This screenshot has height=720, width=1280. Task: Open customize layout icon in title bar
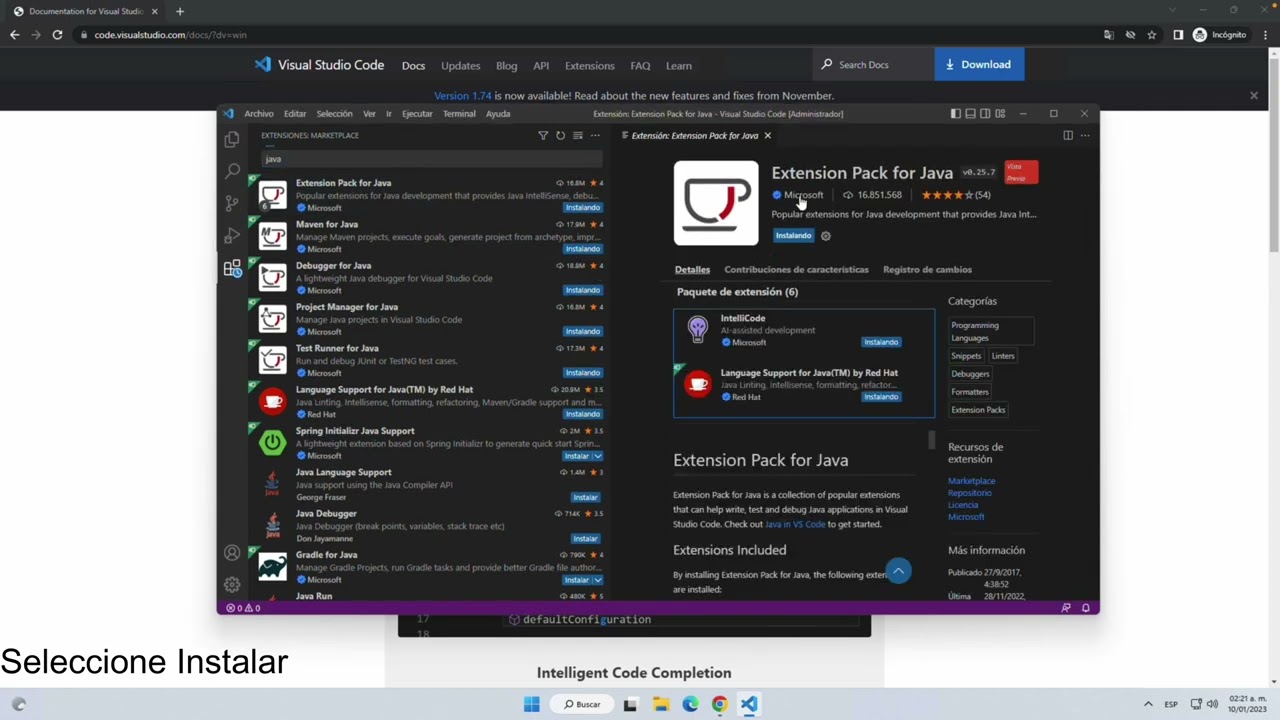pyautogui.click(x=1000, y=114)
